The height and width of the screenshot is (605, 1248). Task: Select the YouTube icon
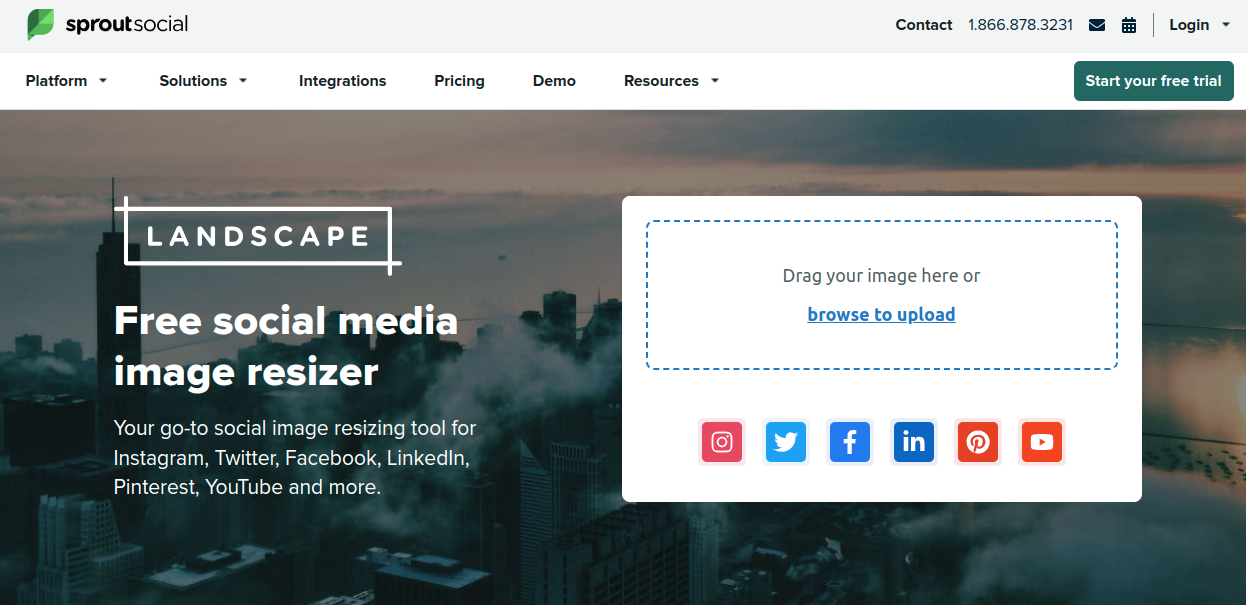pyautogui.click(x=1042, y=442)
